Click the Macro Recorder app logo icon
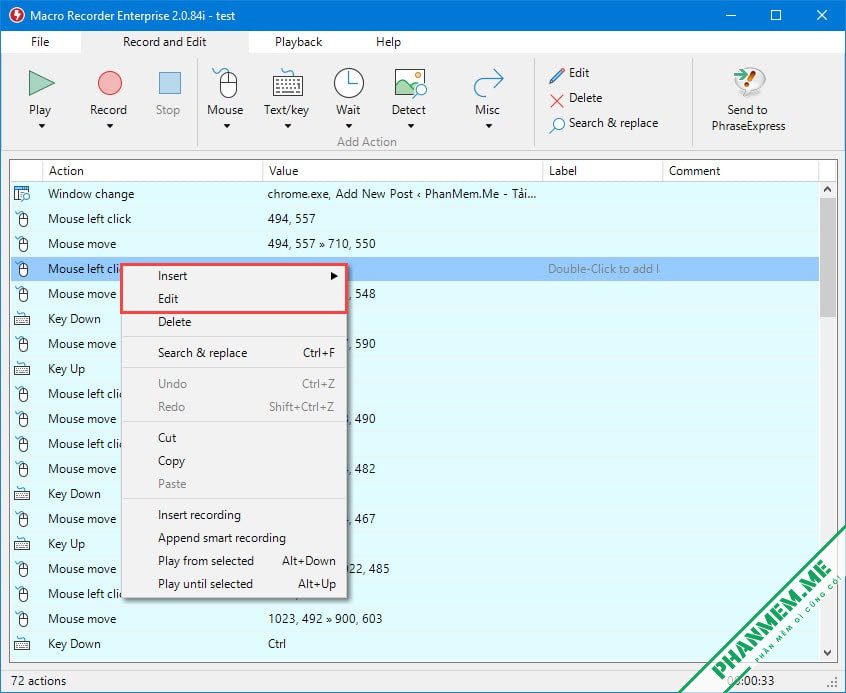846x693 pixels. point(17,15)
